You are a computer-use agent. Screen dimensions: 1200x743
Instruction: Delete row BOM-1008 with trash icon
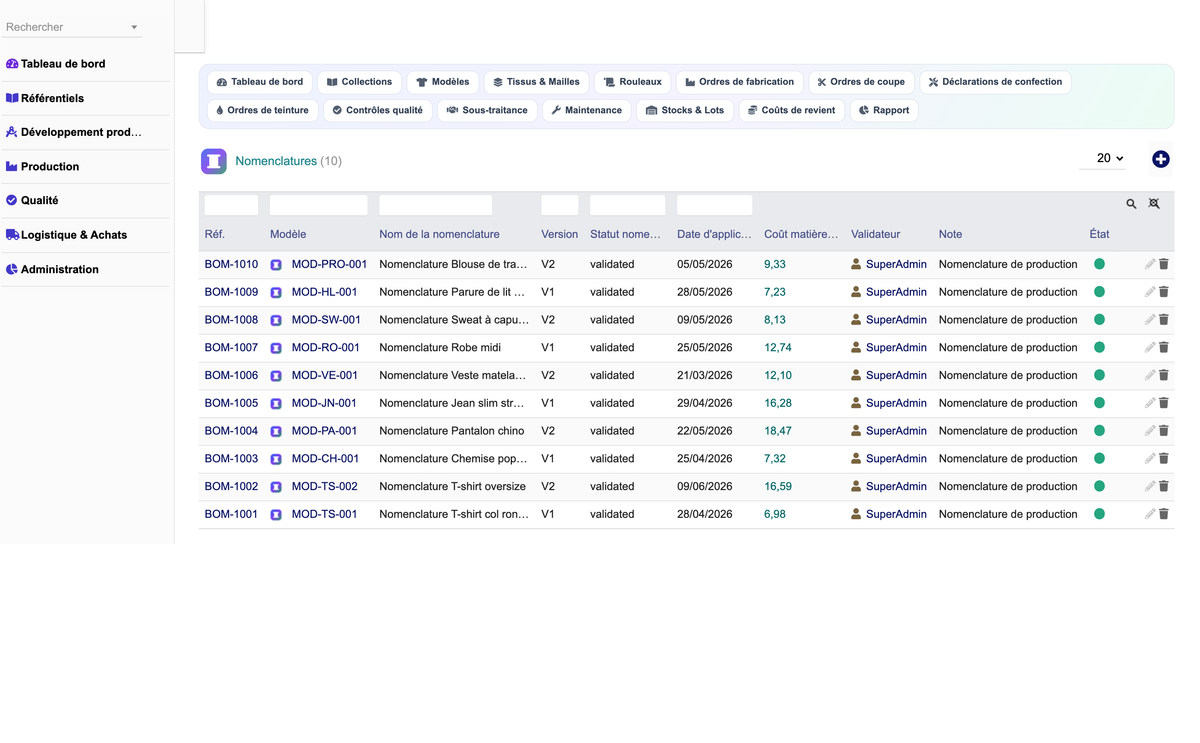[1164, 320]
